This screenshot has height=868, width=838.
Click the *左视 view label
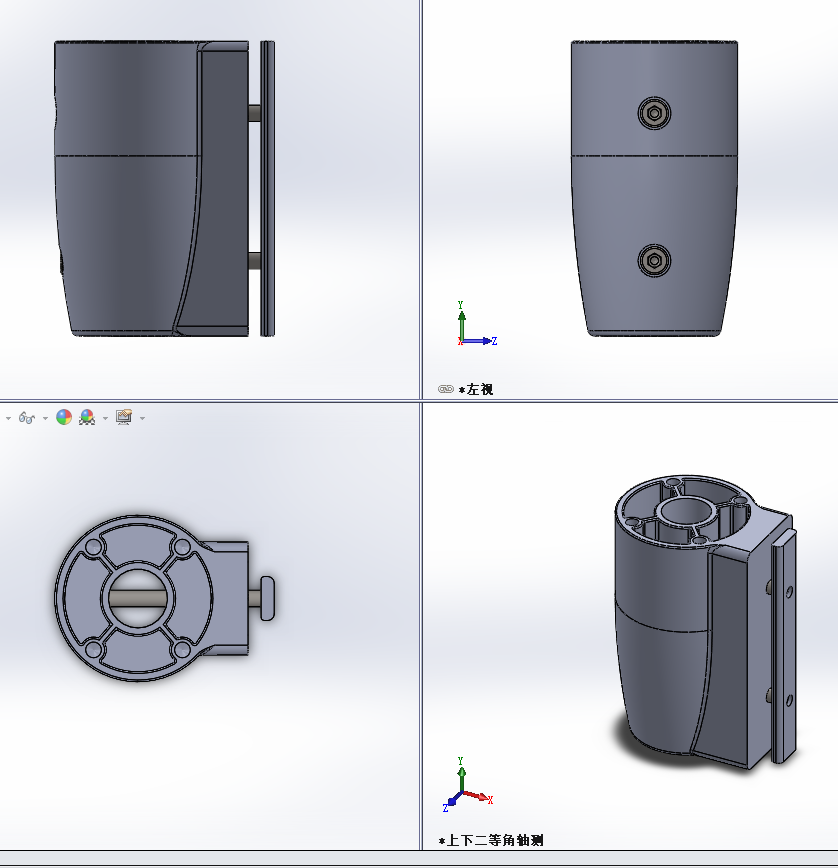(476, 389)
